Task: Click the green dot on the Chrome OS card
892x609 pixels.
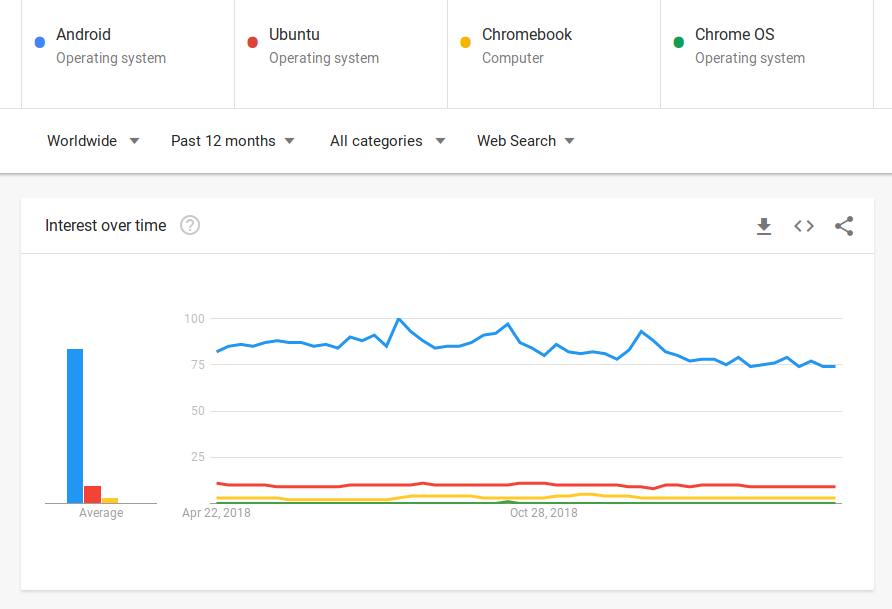Action: [679, 42]
